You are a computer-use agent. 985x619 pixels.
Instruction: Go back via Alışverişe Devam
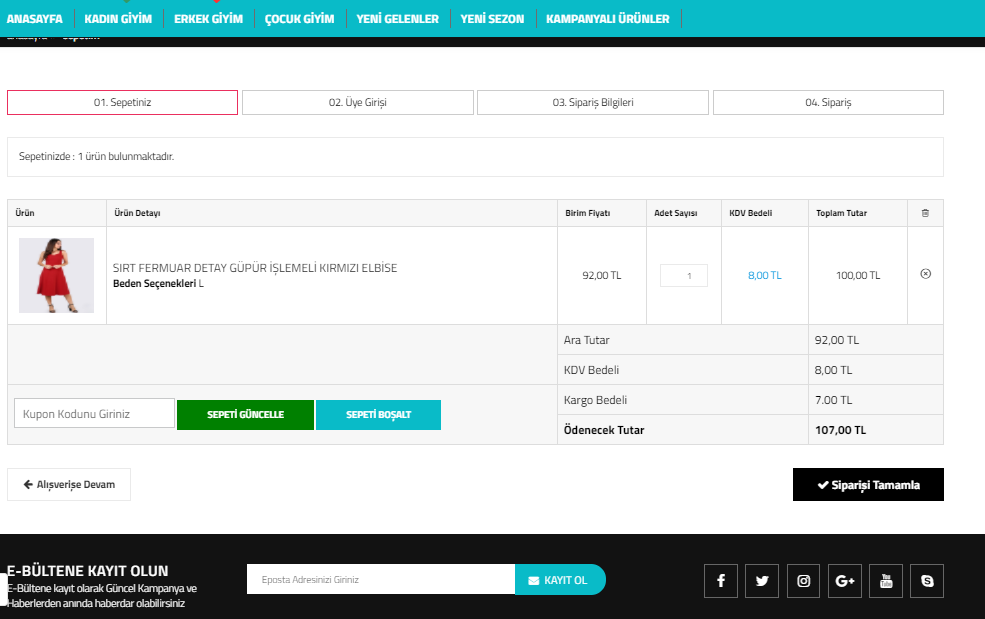[69, 485]
